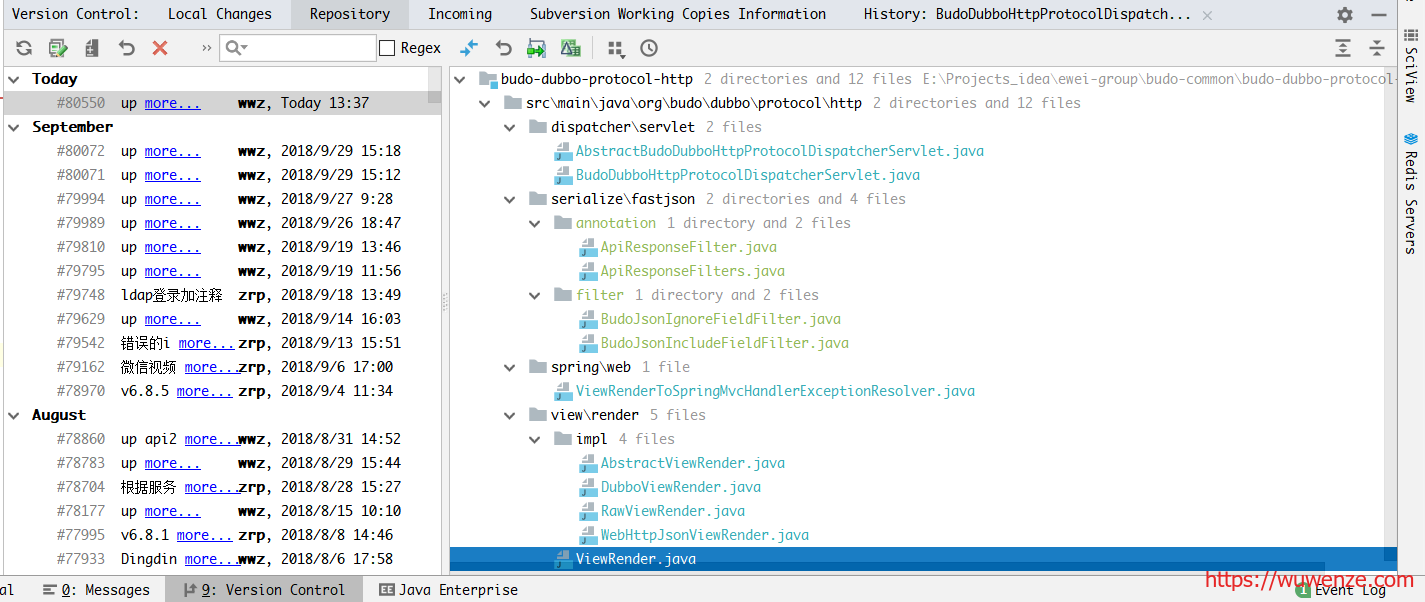Click more... link on revision #78970 v6.8.5
1425x602 pixels.
pos(206,391)
